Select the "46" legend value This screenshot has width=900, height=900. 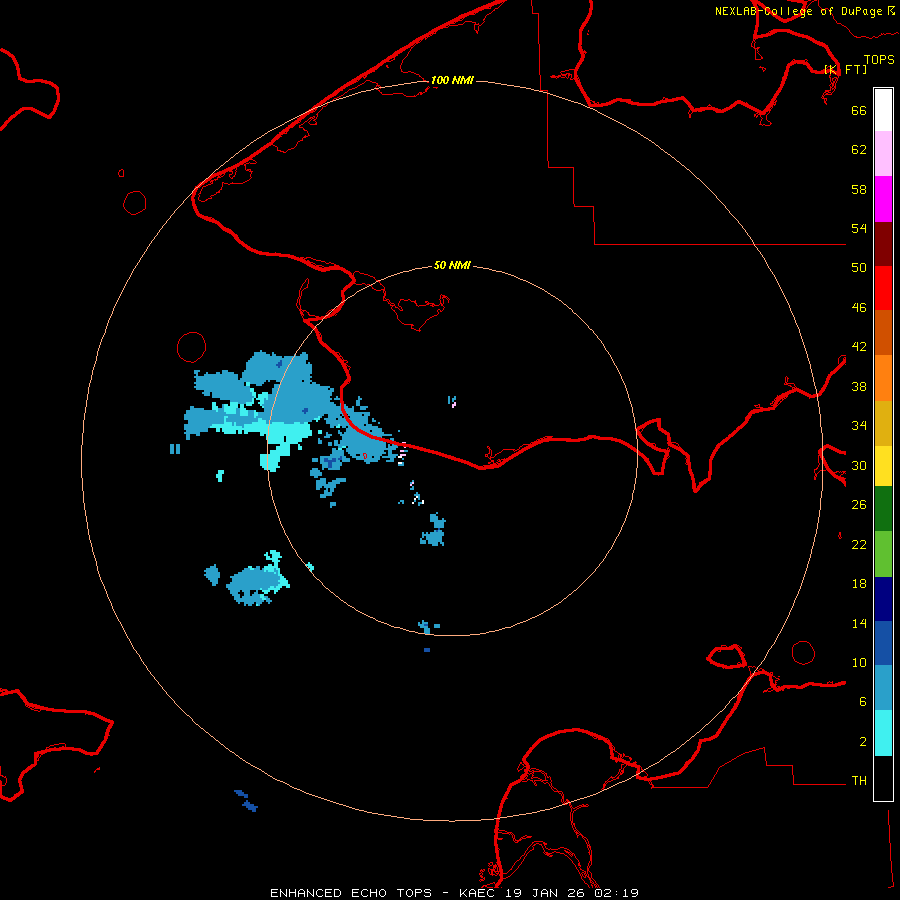pos(859,308)
